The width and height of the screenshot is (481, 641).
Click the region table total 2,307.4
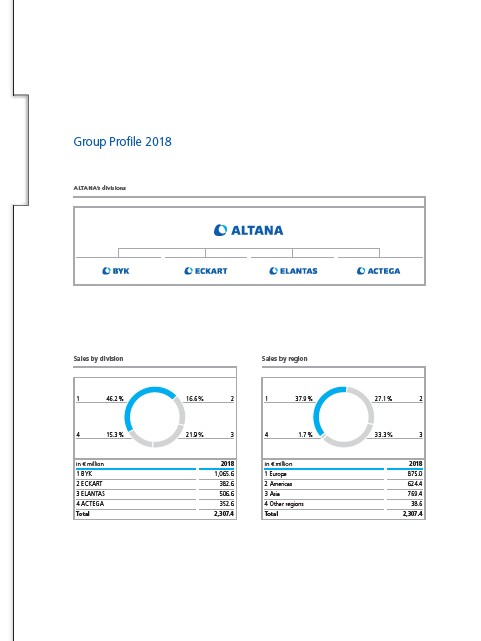pyautogui.click(x=412, y=513)
